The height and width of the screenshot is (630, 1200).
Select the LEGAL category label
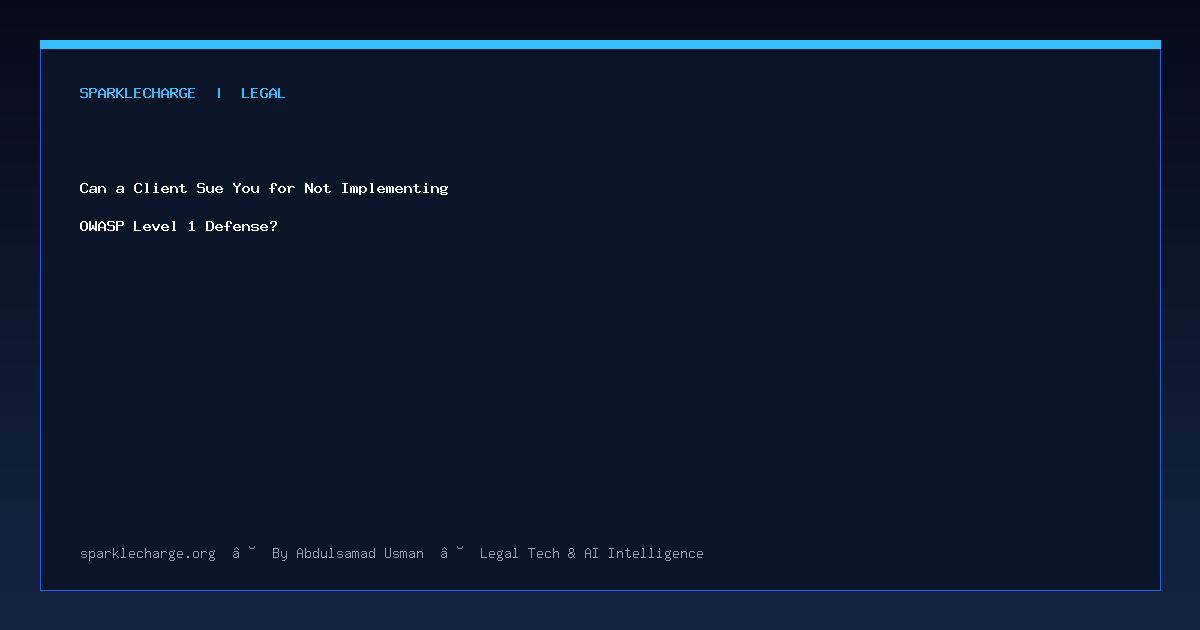pos(263,93)
